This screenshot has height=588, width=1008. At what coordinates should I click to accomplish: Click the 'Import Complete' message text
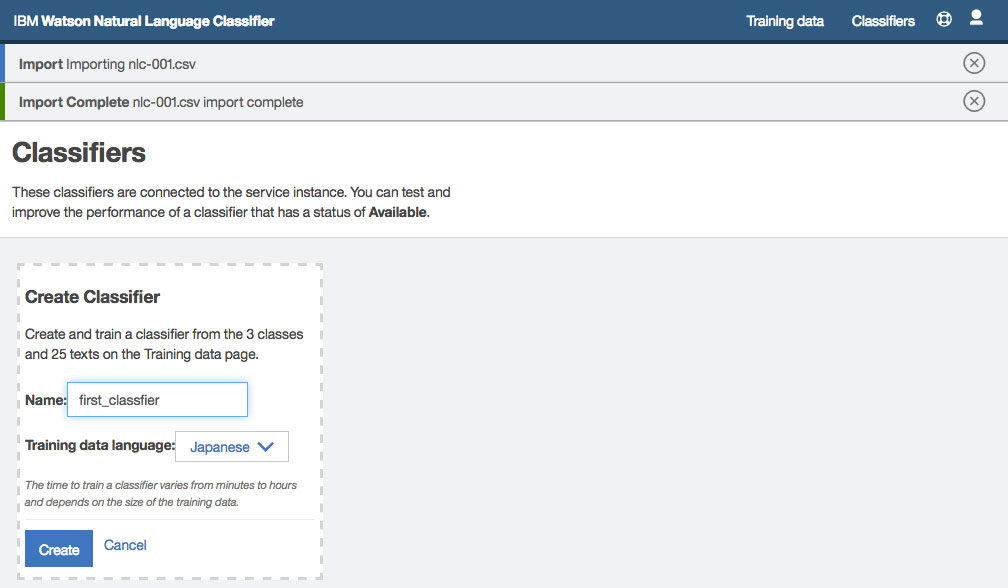coord(161,102)
